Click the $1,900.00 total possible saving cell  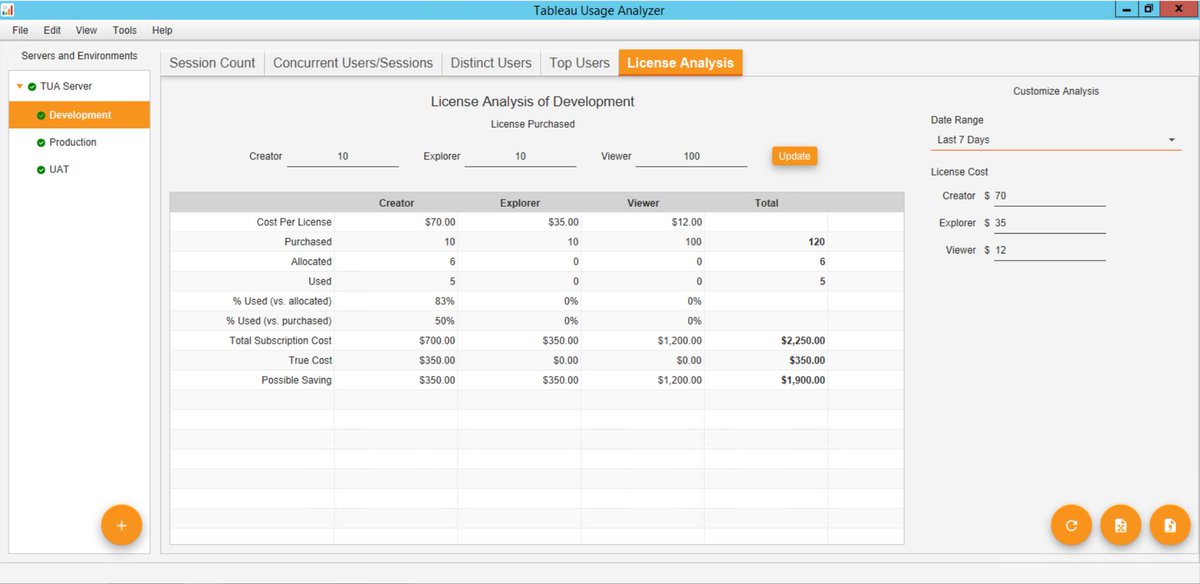coord(766,380)
